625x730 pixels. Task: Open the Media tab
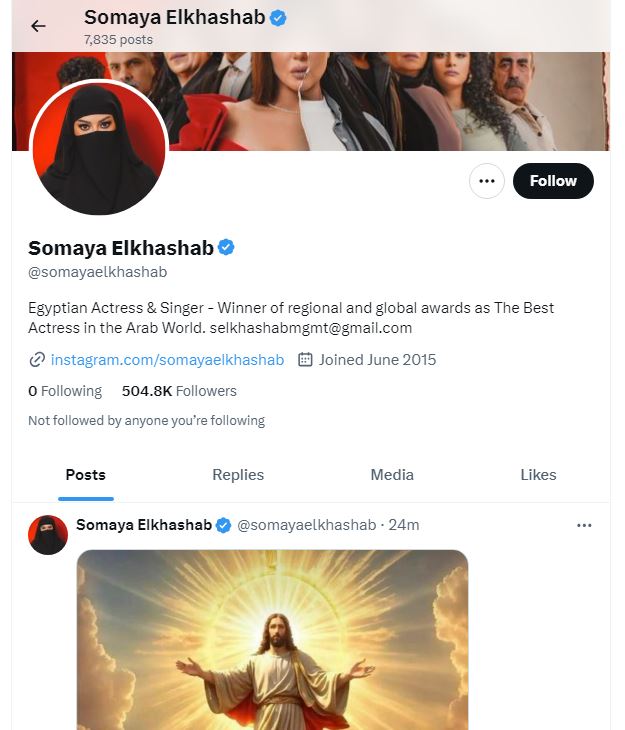(392, 475)
